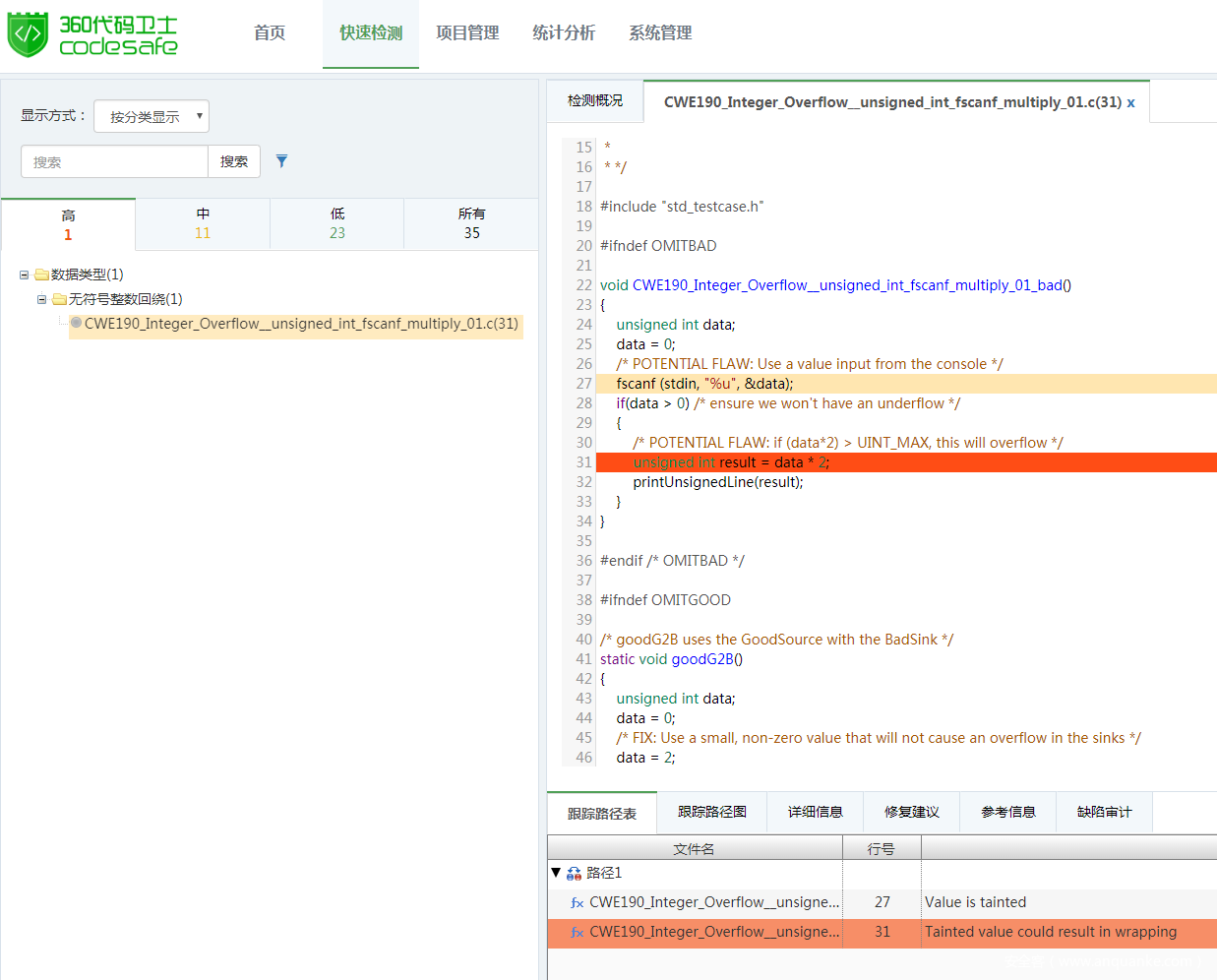Click the 360 codesafe shield logo
This screenshot has width=1217, height=980.
click(28, 34)
